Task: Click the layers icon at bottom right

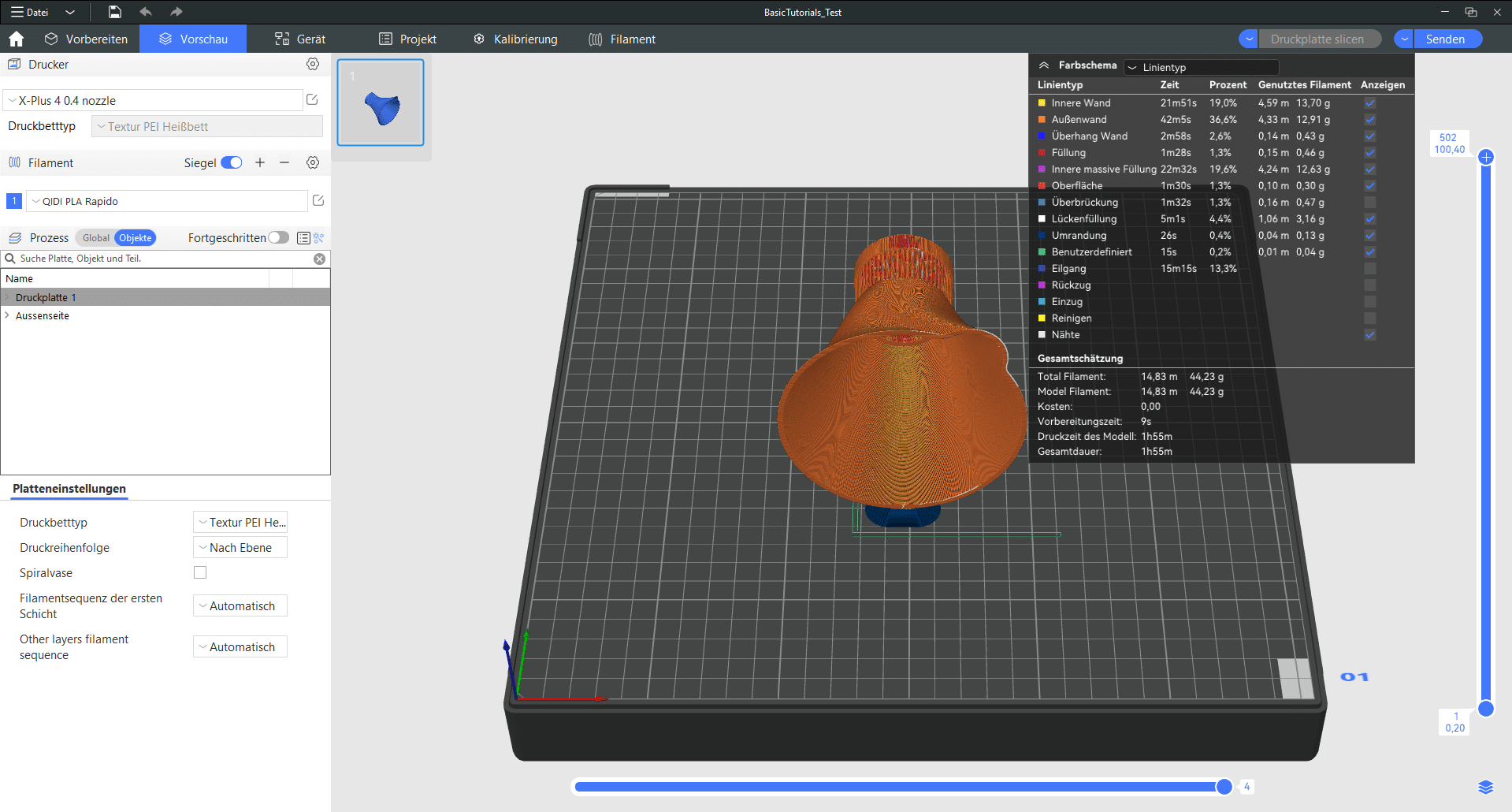Action: click(x=1485, y=787)
